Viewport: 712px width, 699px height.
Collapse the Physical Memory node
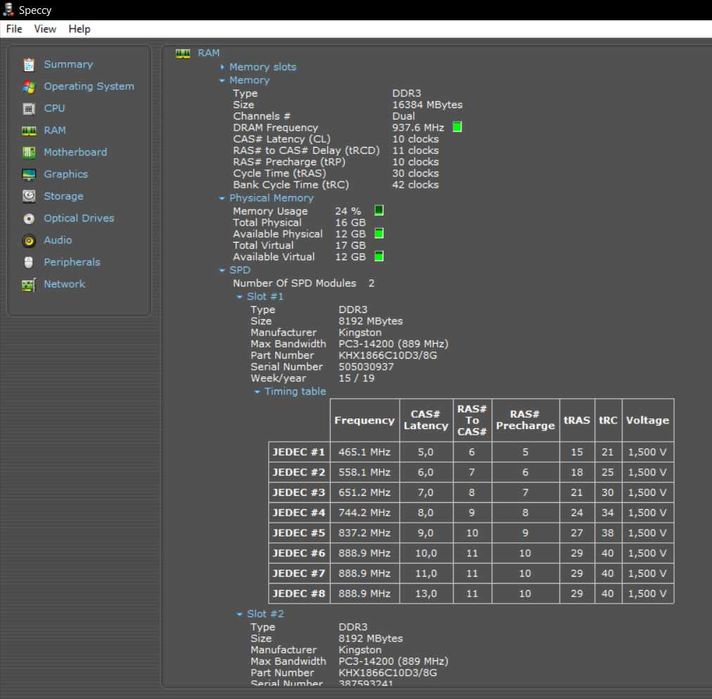(222, 198)
